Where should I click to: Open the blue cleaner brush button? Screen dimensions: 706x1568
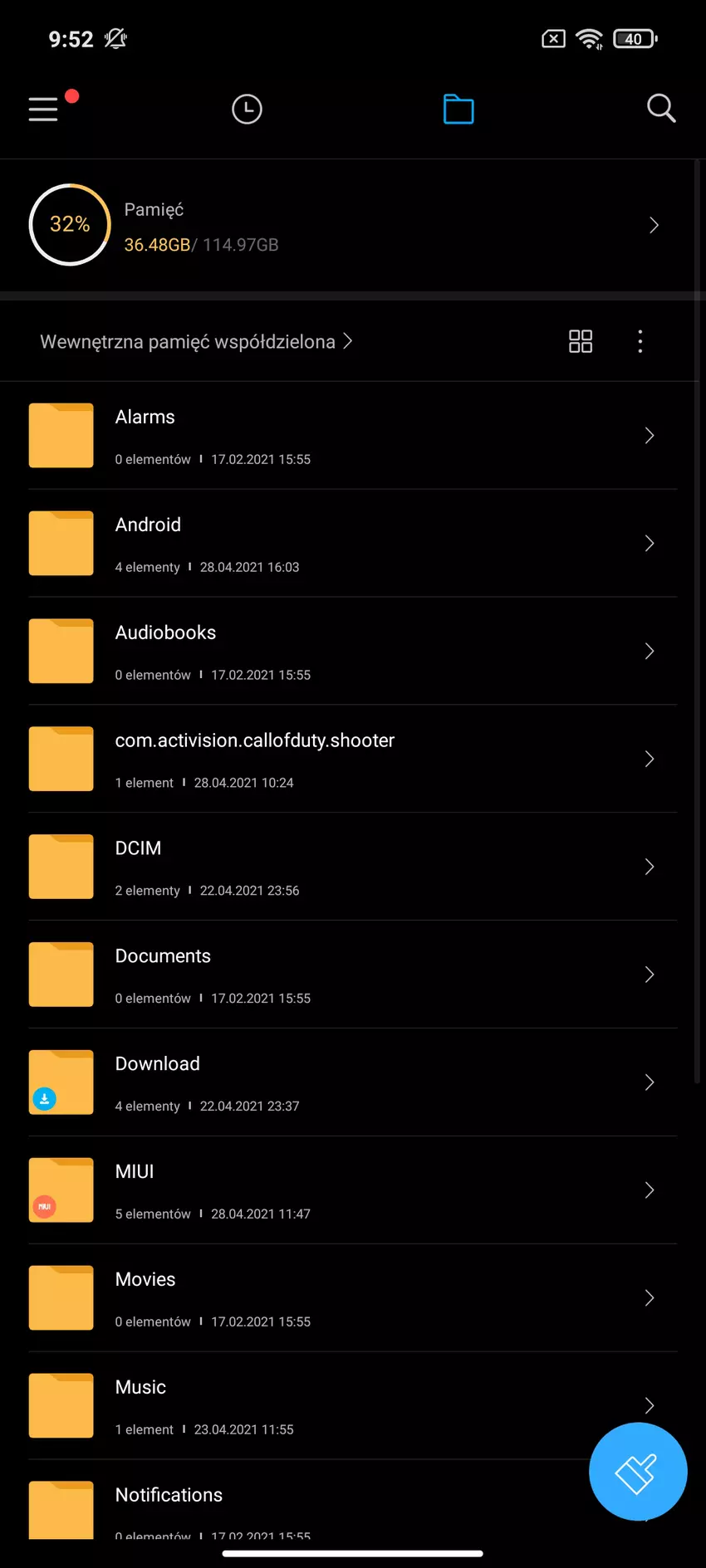coord(637,1471)
